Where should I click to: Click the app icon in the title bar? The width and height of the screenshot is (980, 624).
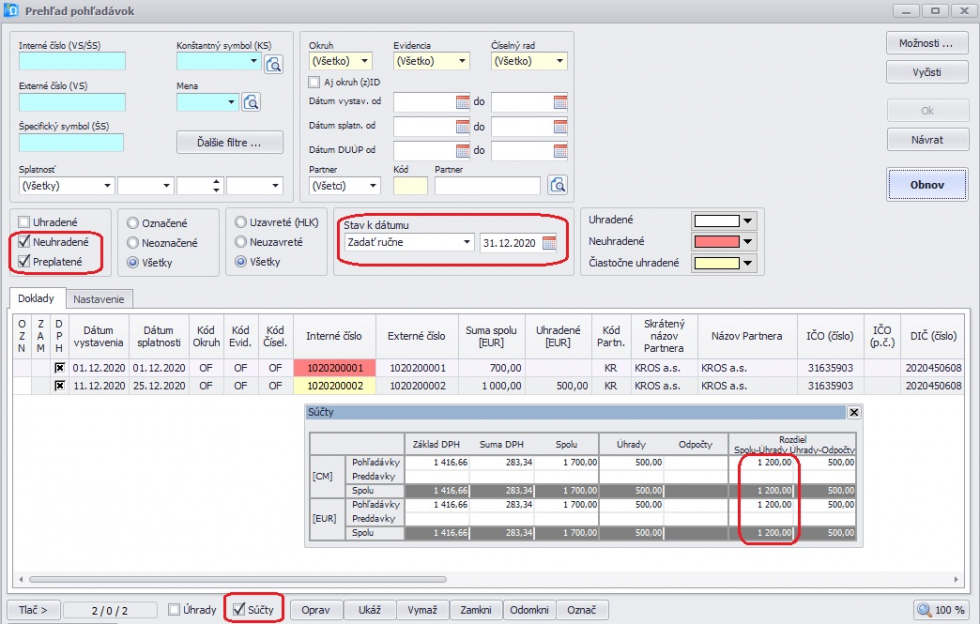(11, 11)
